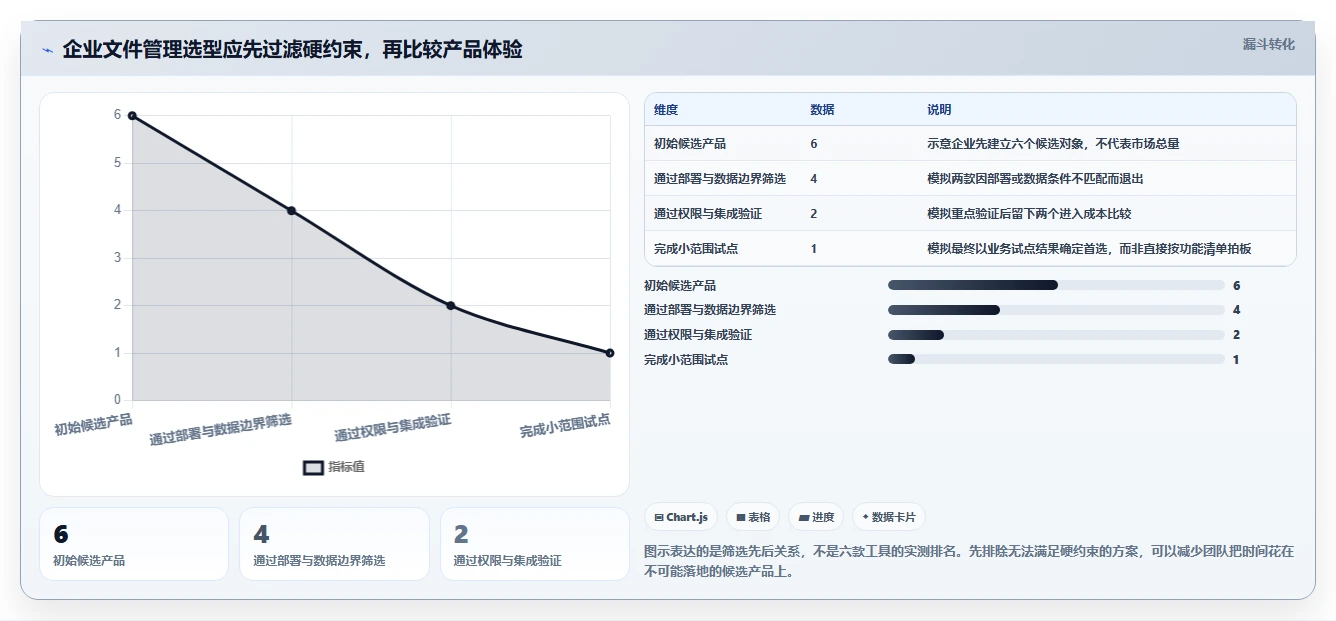Select the Chart.js tag
Viewport: 1336px width, 621px height.
point(681,517)
